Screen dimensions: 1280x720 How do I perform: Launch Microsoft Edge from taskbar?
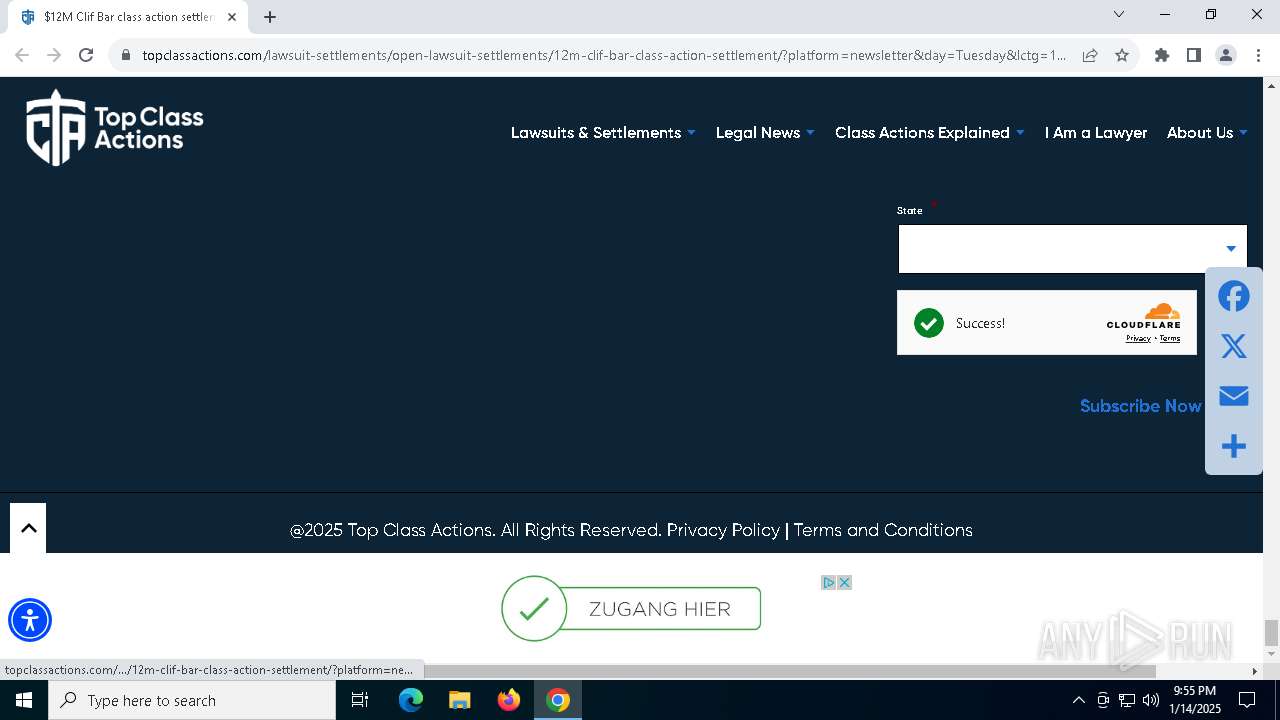[x=411, y=700]
